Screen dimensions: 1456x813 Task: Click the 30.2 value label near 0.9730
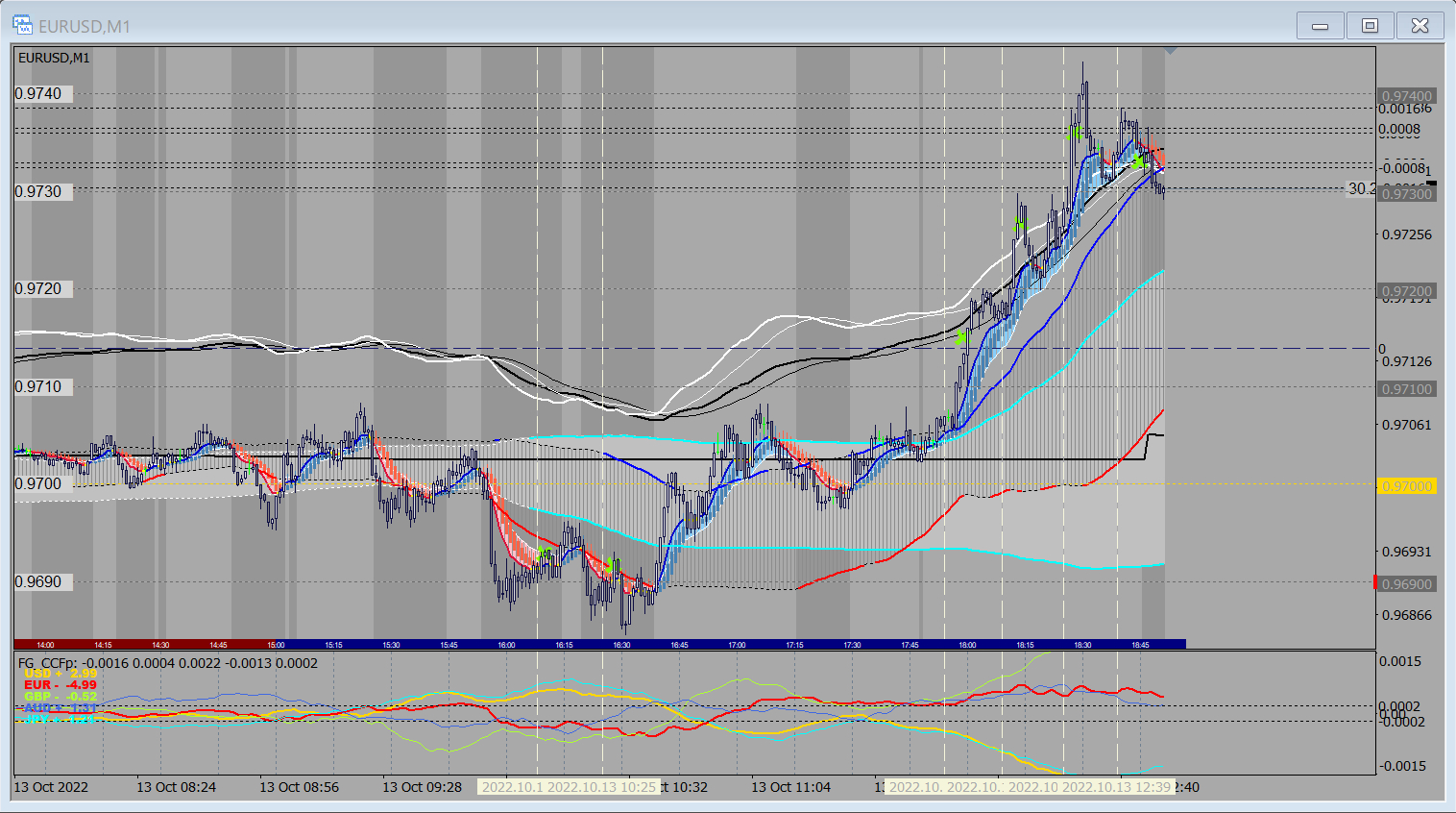pyautogui.click(x=1361, y=189)
